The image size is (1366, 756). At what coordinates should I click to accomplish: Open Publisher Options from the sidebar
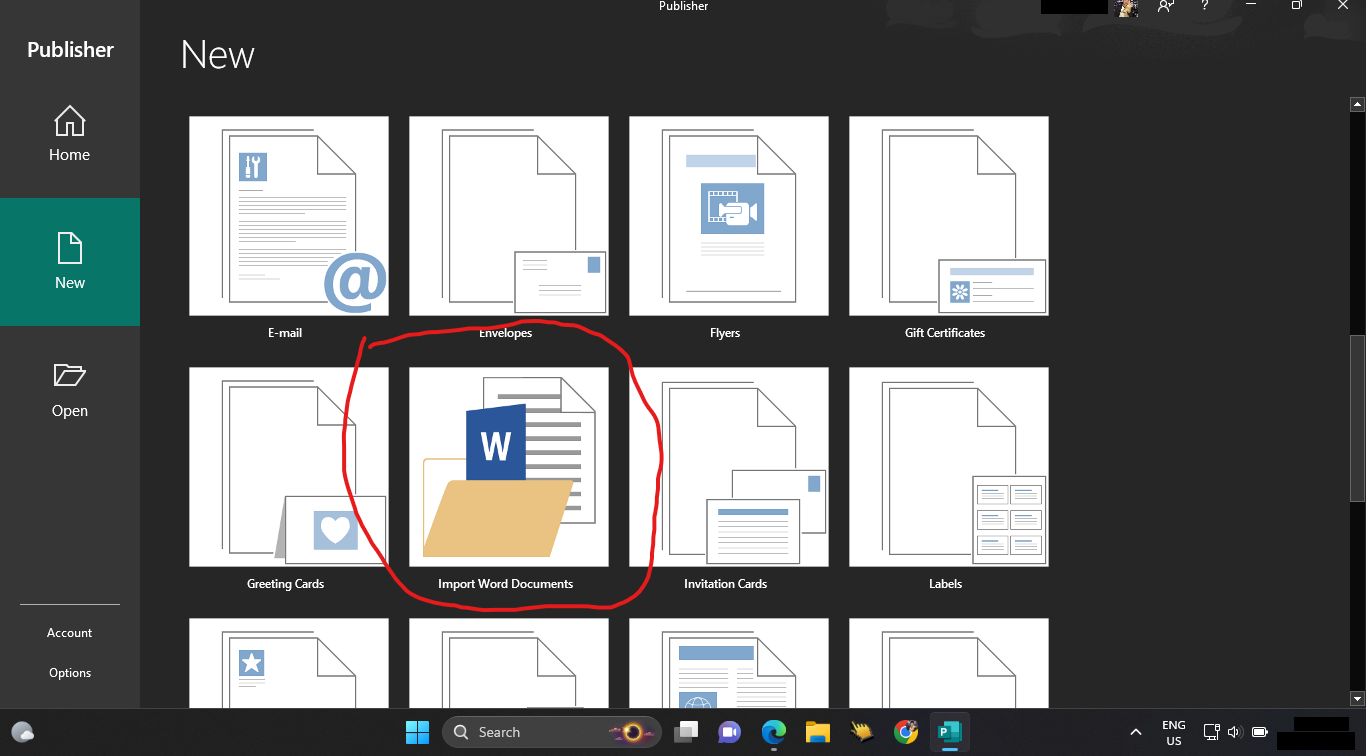click(x=70, y=673)
